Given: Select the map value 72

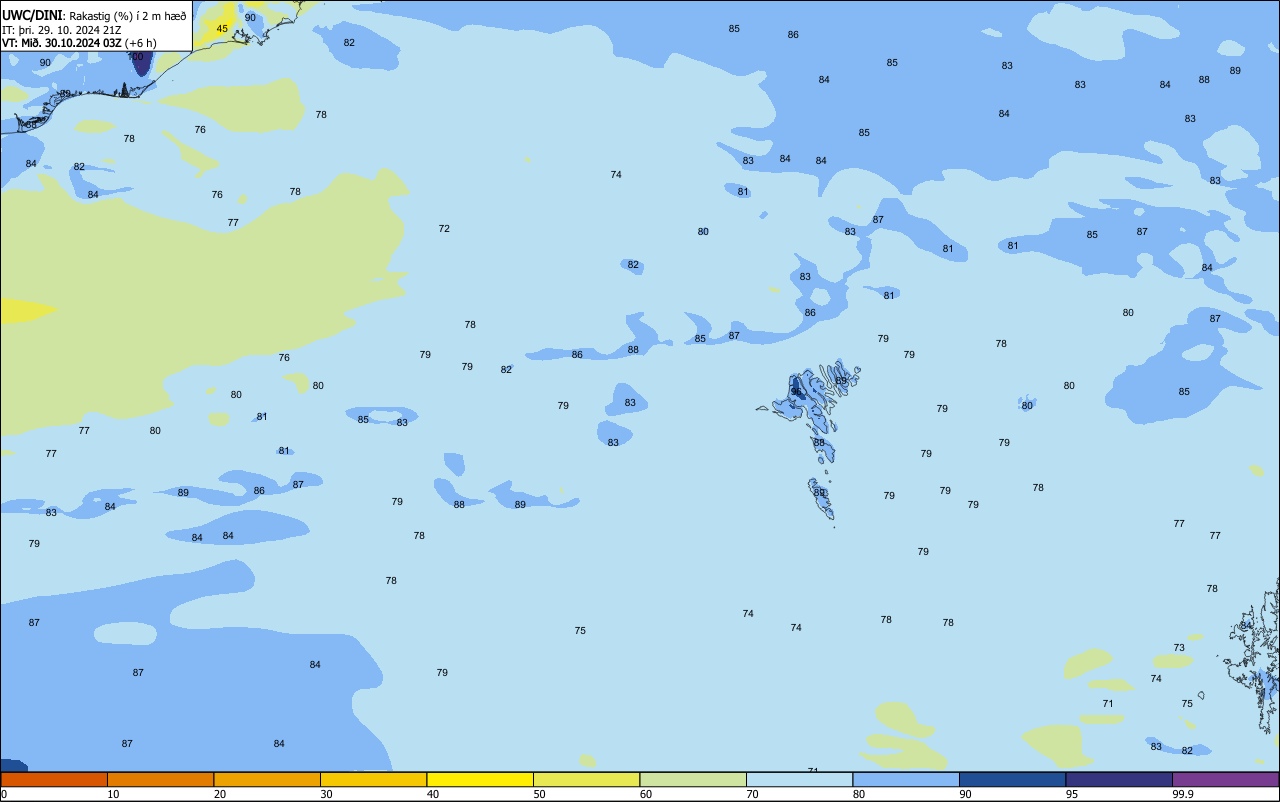Looking at the screenshot, I should (444, 229).
